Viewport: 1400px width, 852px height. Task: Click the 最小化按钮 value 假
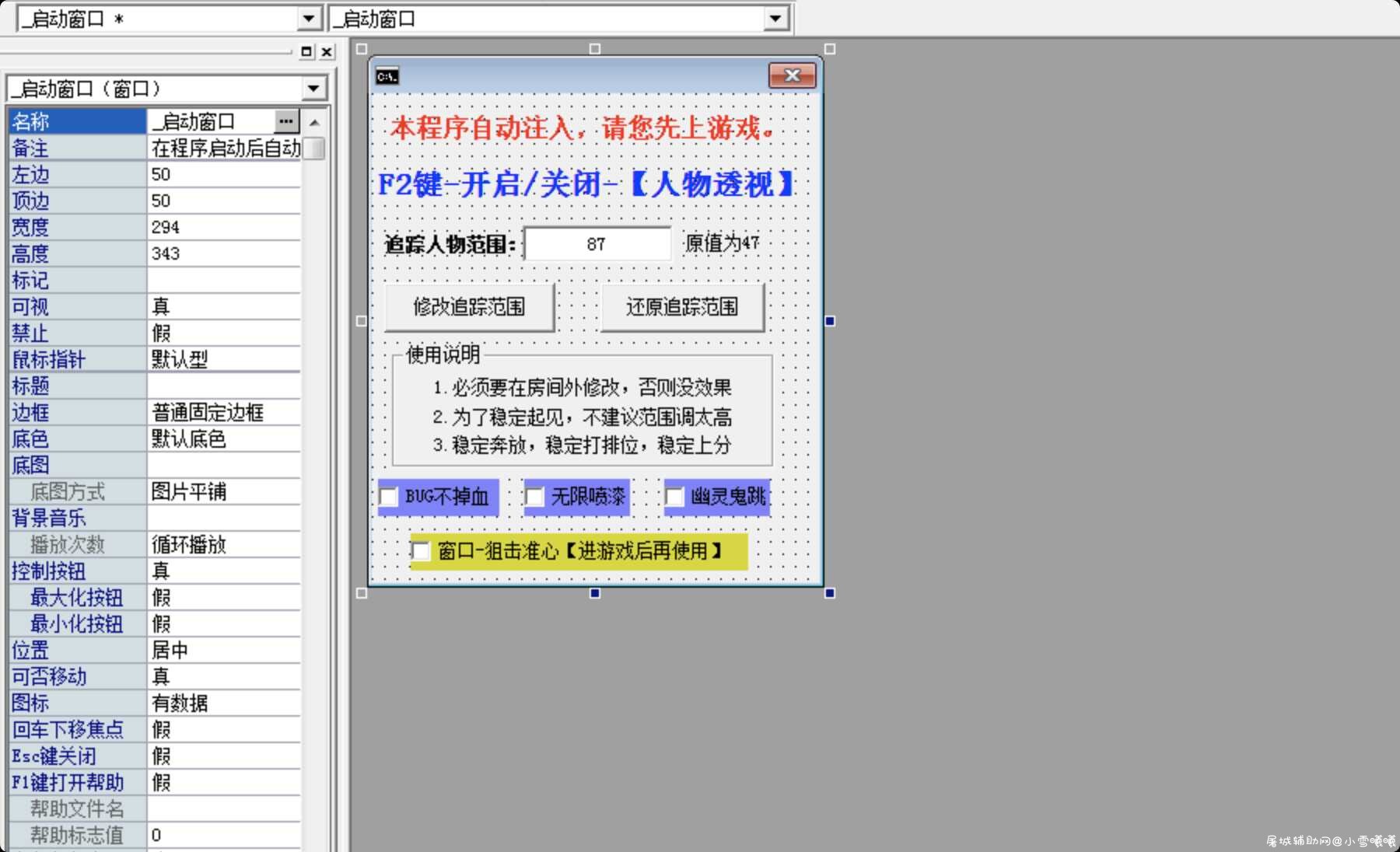tap(224, 623)
